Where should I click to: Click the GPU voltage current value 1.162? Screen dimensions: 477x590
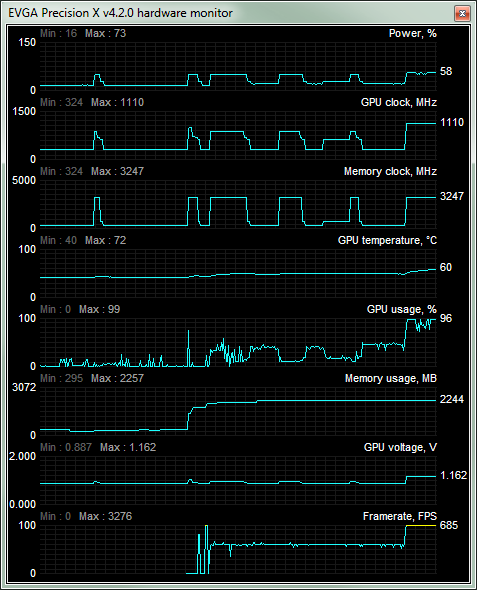click(x=453, y=475)
